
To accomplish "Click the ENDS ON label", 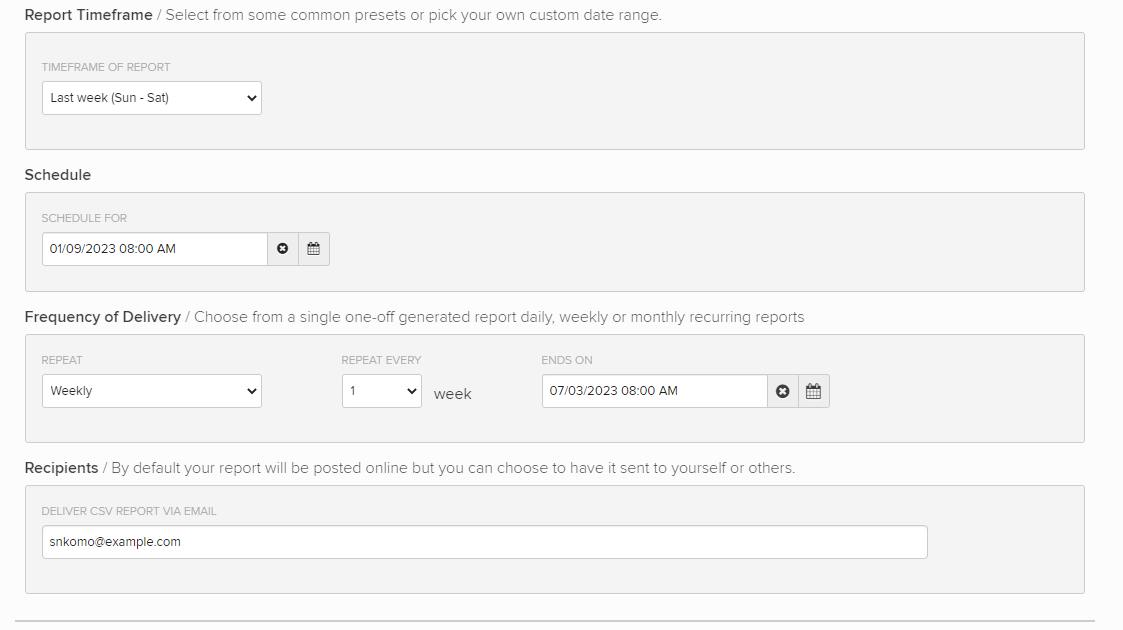I will click(566, 359).
